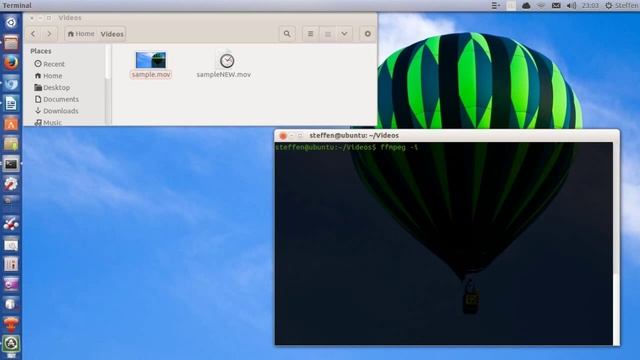The image size is (640, 360).
Task: Open the Ubuntu Dash home launcher
Action: pos(11,22)
